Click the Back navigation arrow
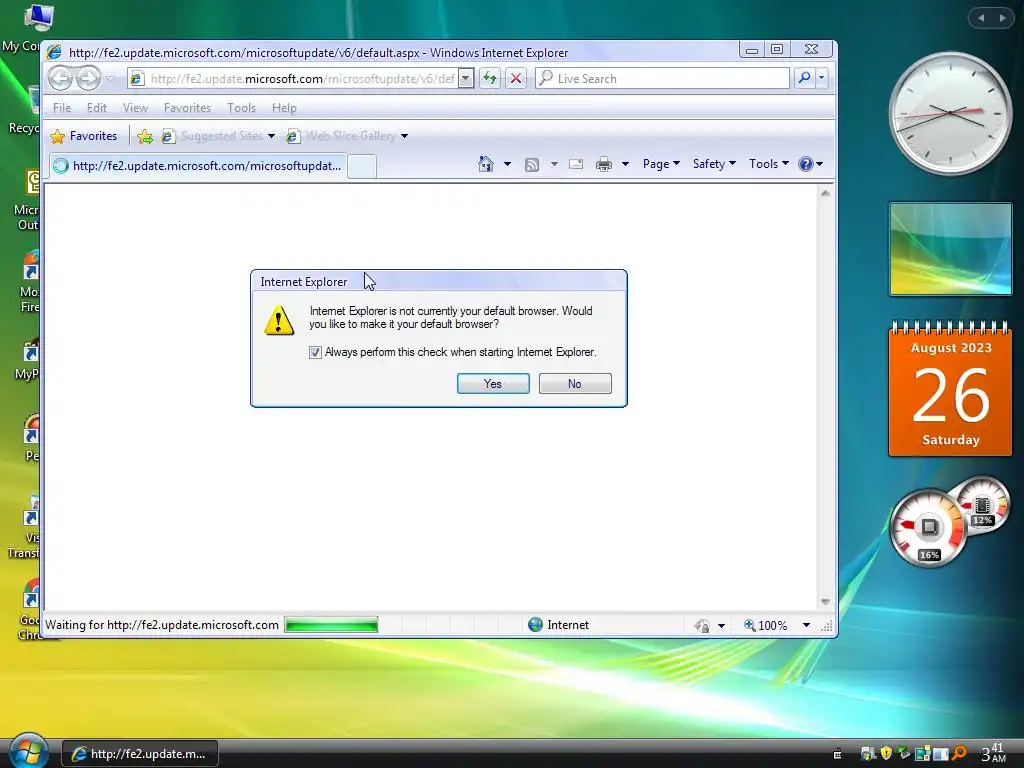 click(x=60, y=79)
